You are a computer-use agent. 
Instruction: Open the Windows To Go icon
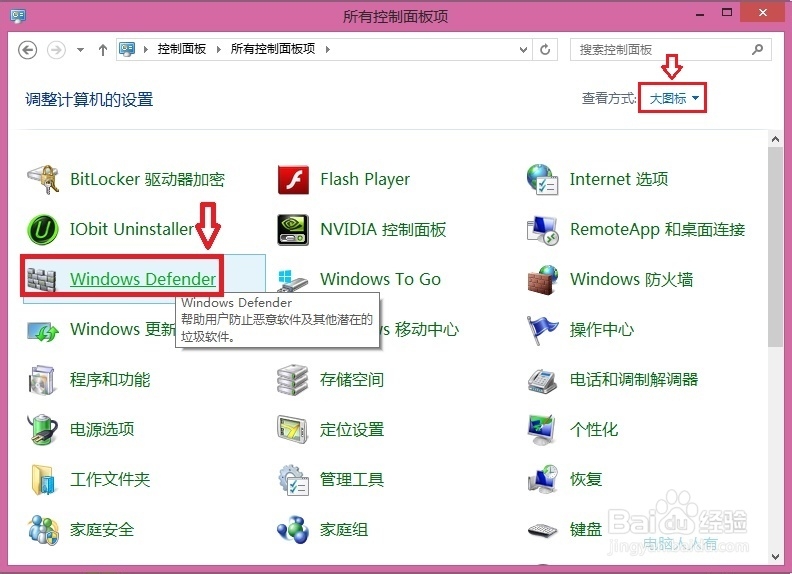tap(292, 279)
